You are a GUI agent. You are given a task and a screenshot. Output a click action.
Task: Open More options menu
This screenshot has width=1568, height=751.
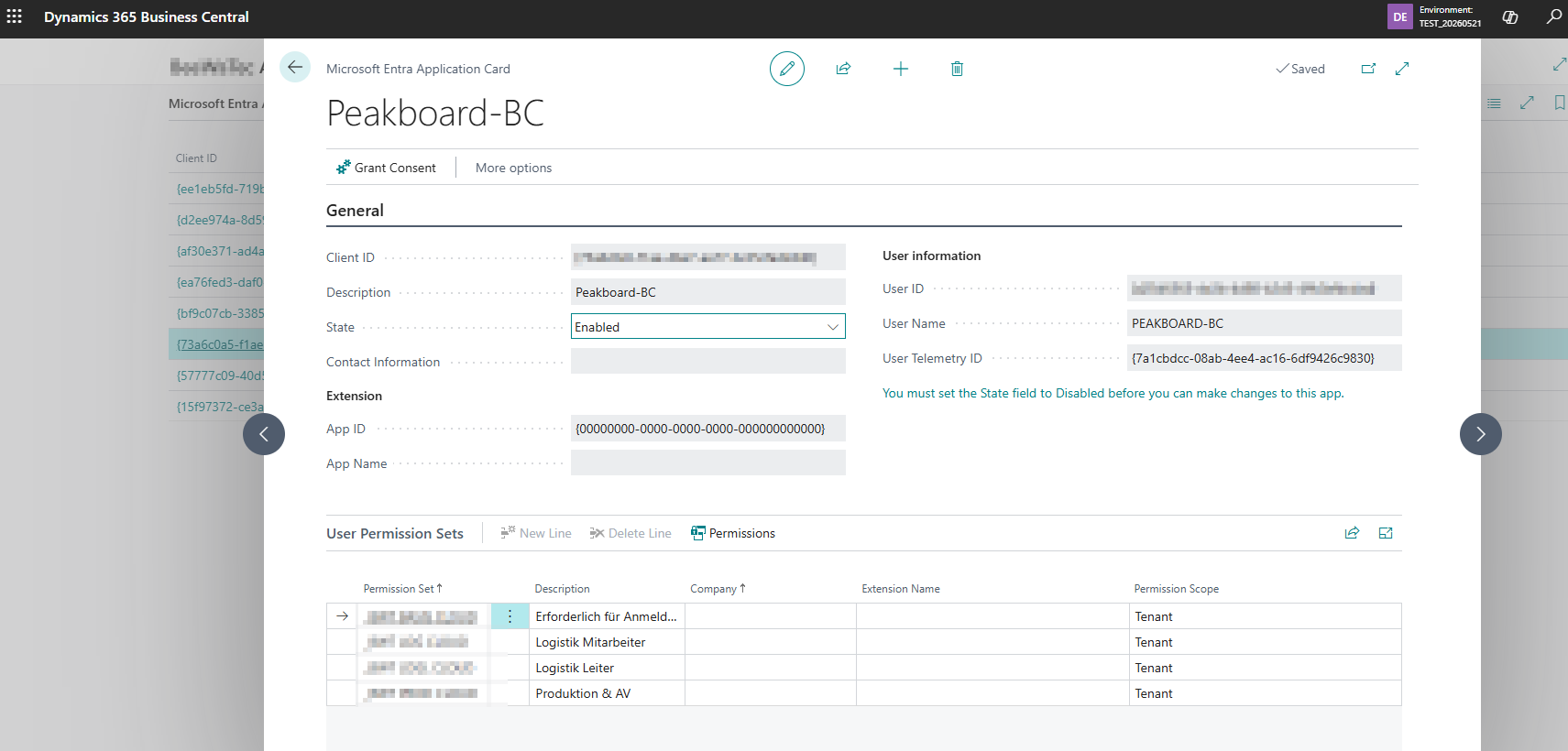(513, 168)
